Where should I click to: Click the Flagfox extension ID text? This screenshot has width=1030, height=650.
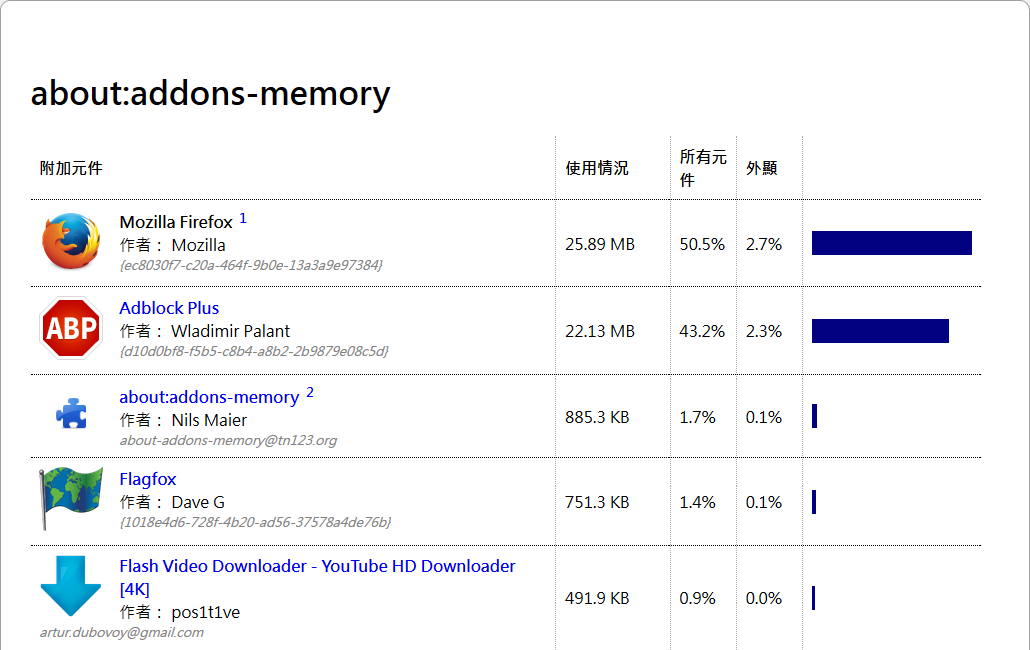point(255,522)
